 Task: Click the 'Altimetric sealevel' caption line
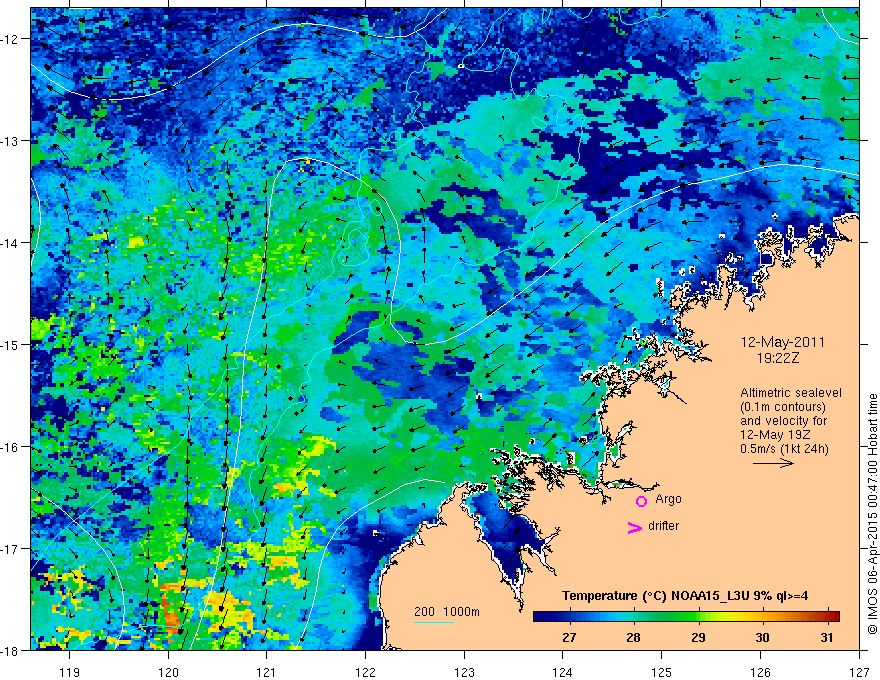[791, 393]
